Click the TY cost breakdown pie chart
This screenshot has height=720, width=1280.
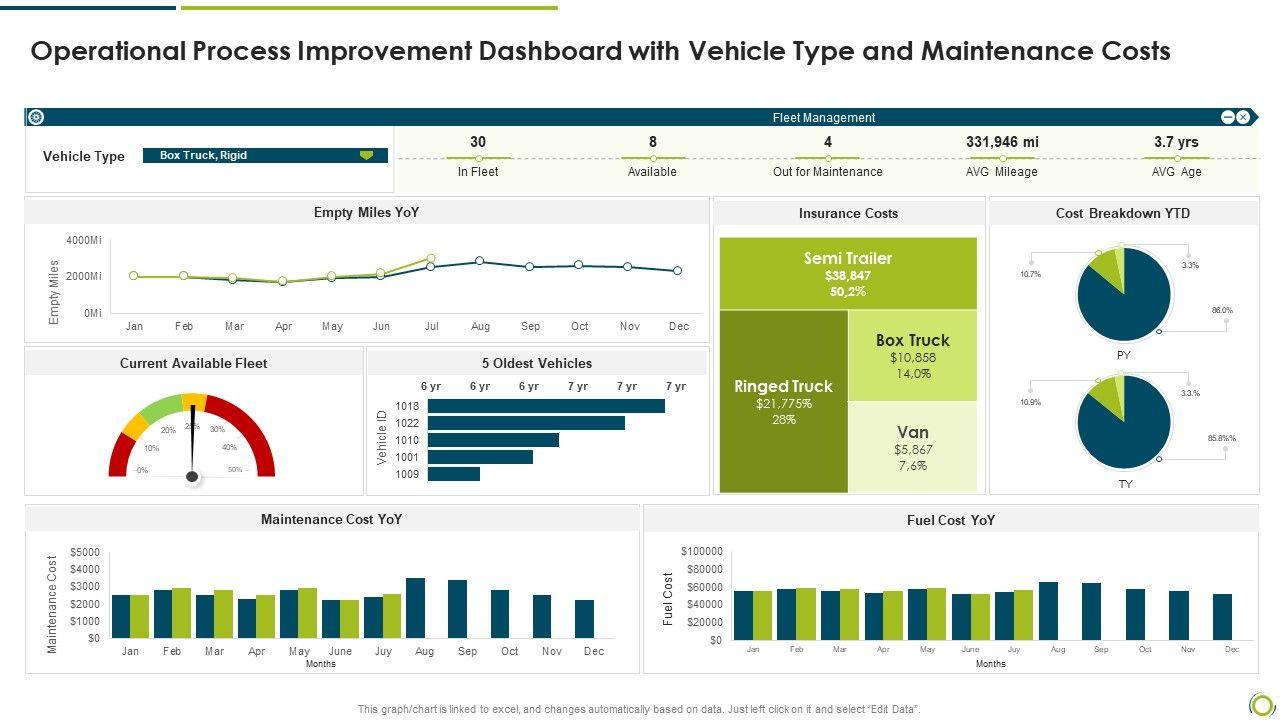click(x=1123, y=423)
